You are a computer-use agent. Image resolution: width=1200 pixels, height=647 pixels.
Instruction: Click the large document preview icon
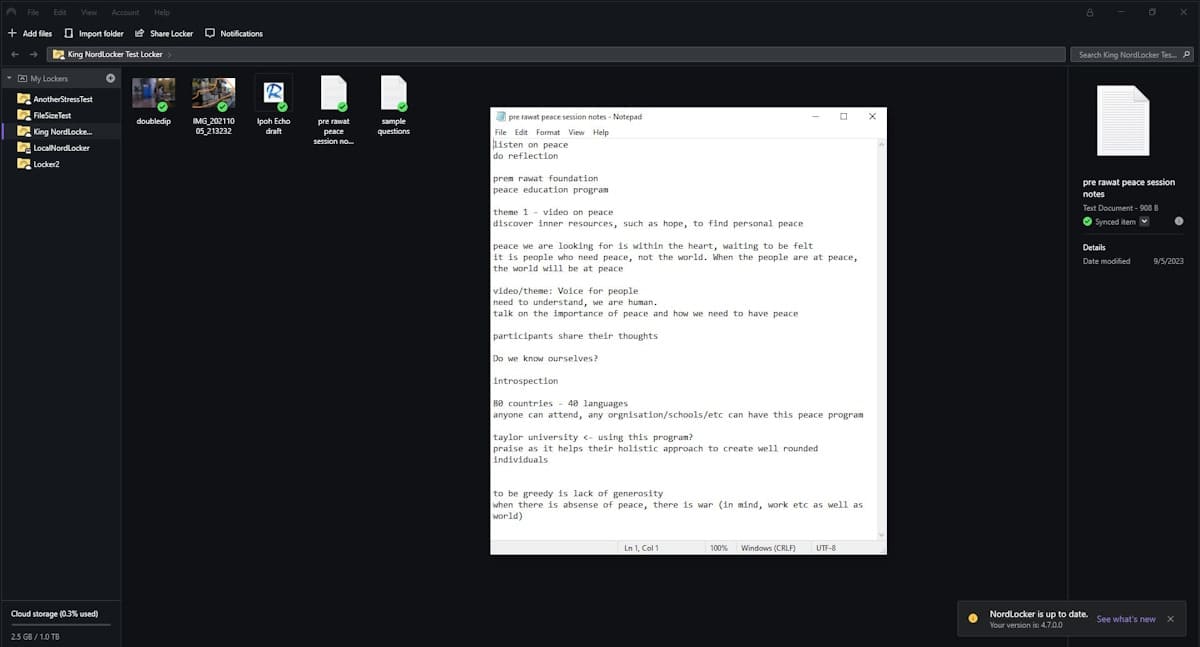[1123, 120]
